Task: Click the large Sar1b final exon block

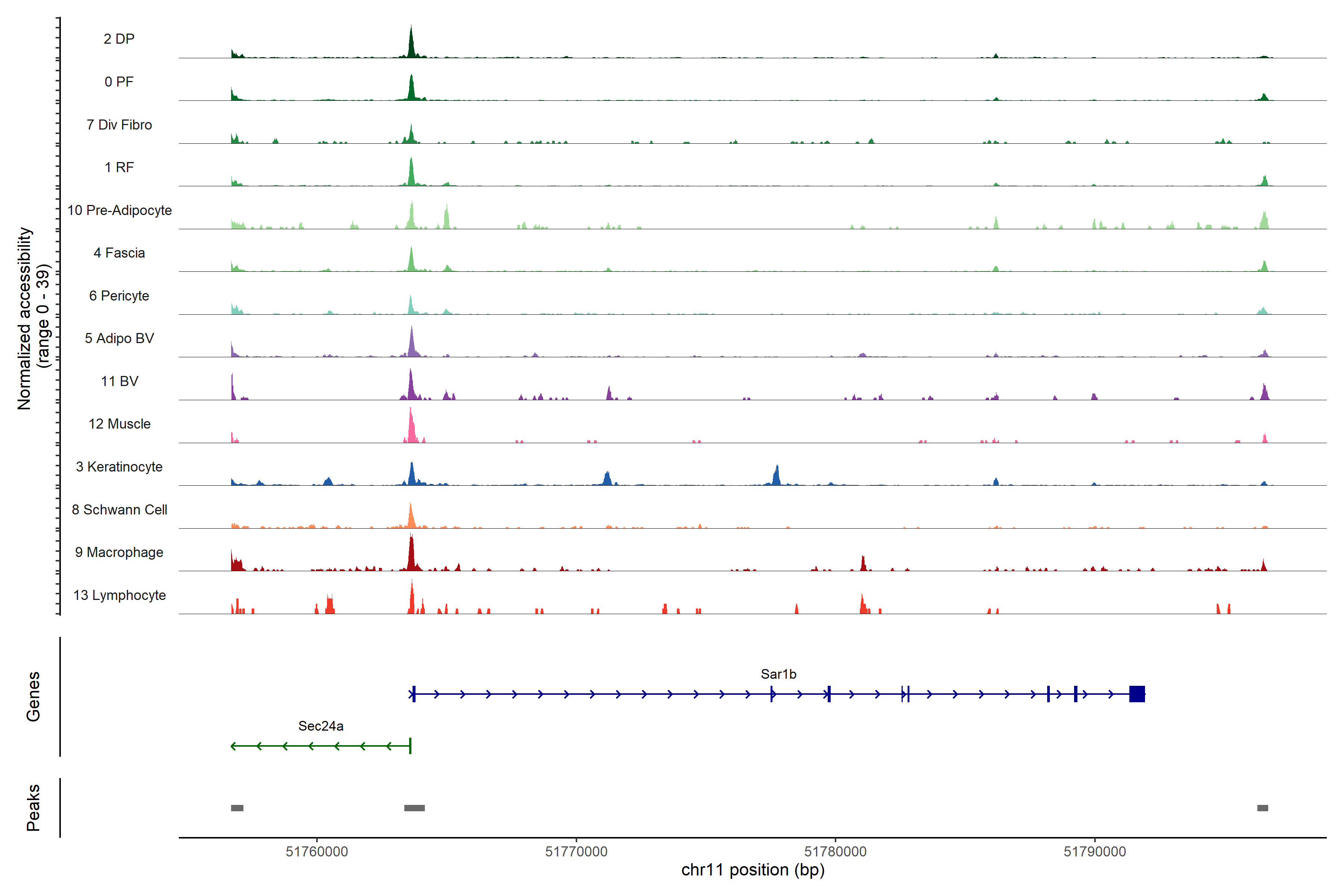Action: (x=1136, y=694)
